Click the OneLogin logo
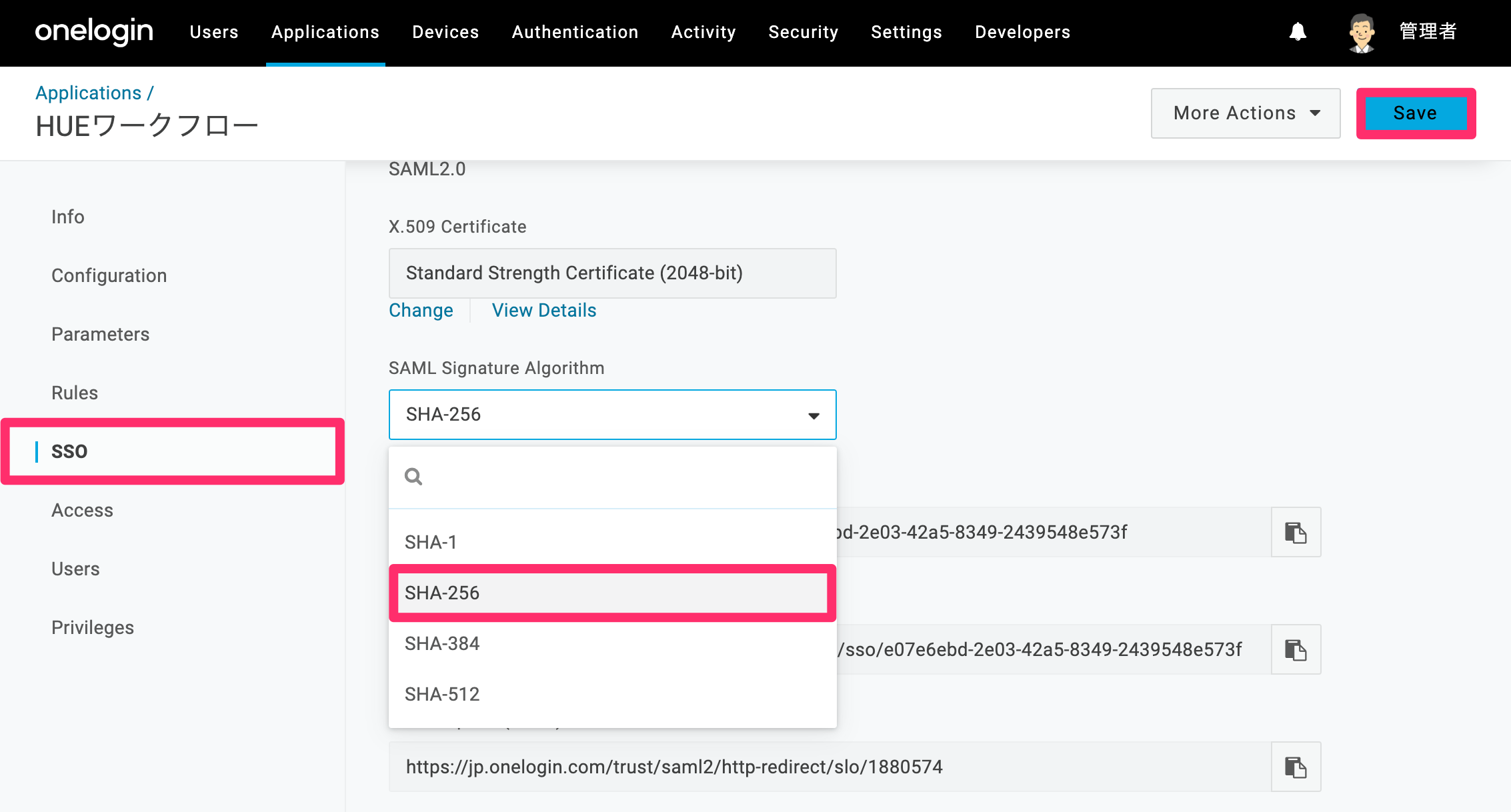Screen dimensions: 1511x812 pos(94,32)
